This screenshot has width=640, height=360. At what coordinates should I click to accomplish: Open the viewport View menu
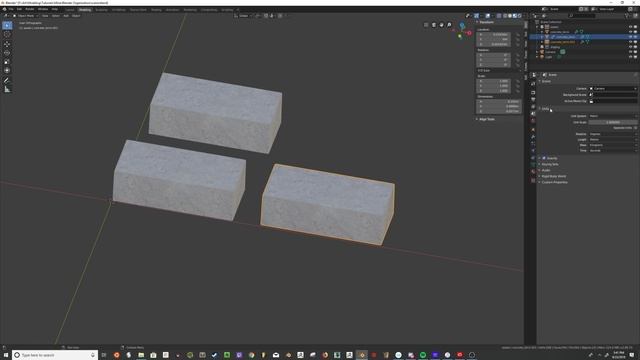point(45,16)
